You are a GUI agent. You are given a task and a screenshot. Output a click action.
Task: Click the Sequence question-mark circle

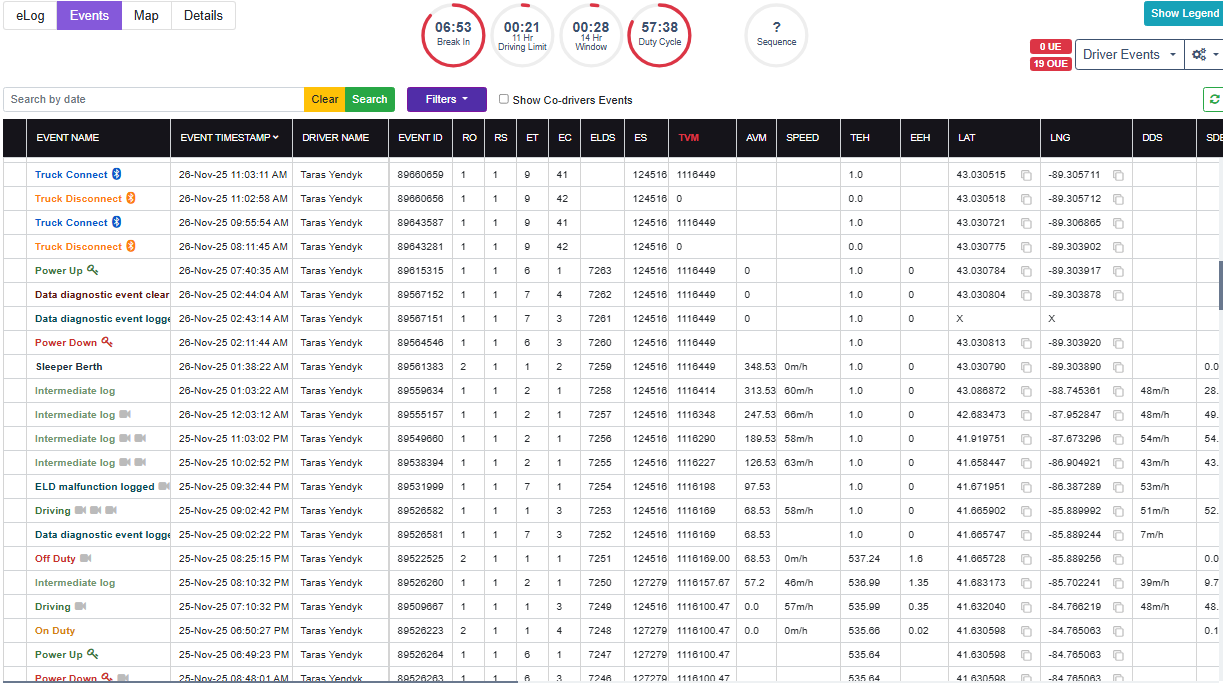pos(776,35)
